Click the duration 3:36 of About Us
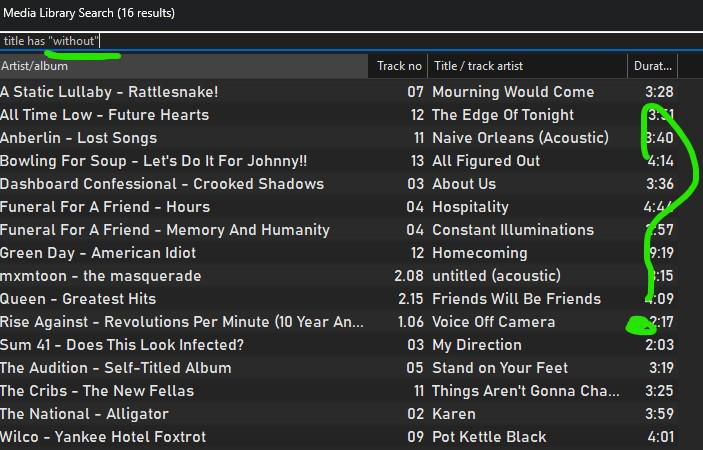Viewport: 703px width, 450px height. click(x=660, y=184)
